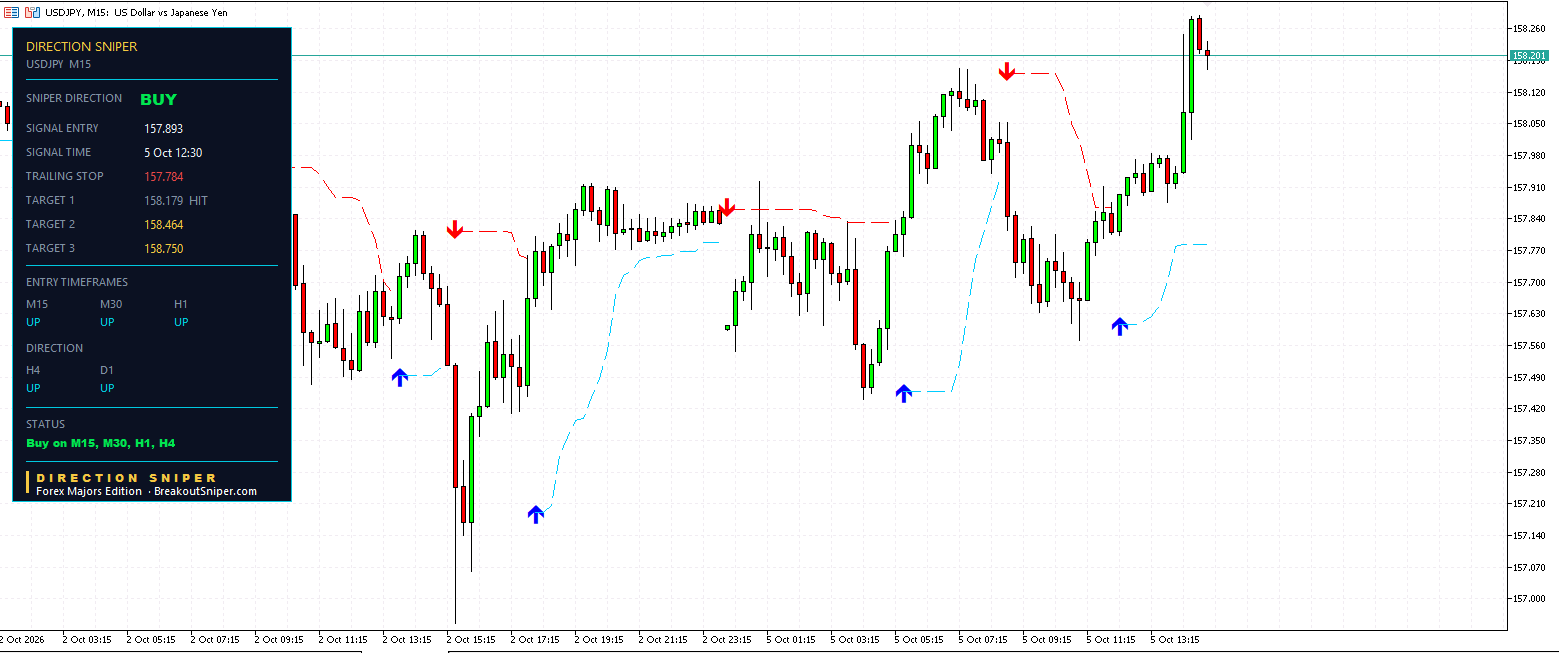Click the 'STATUS' label in the panel
The height and width of the screenshot is (653, 1559).
pos(45,424)
